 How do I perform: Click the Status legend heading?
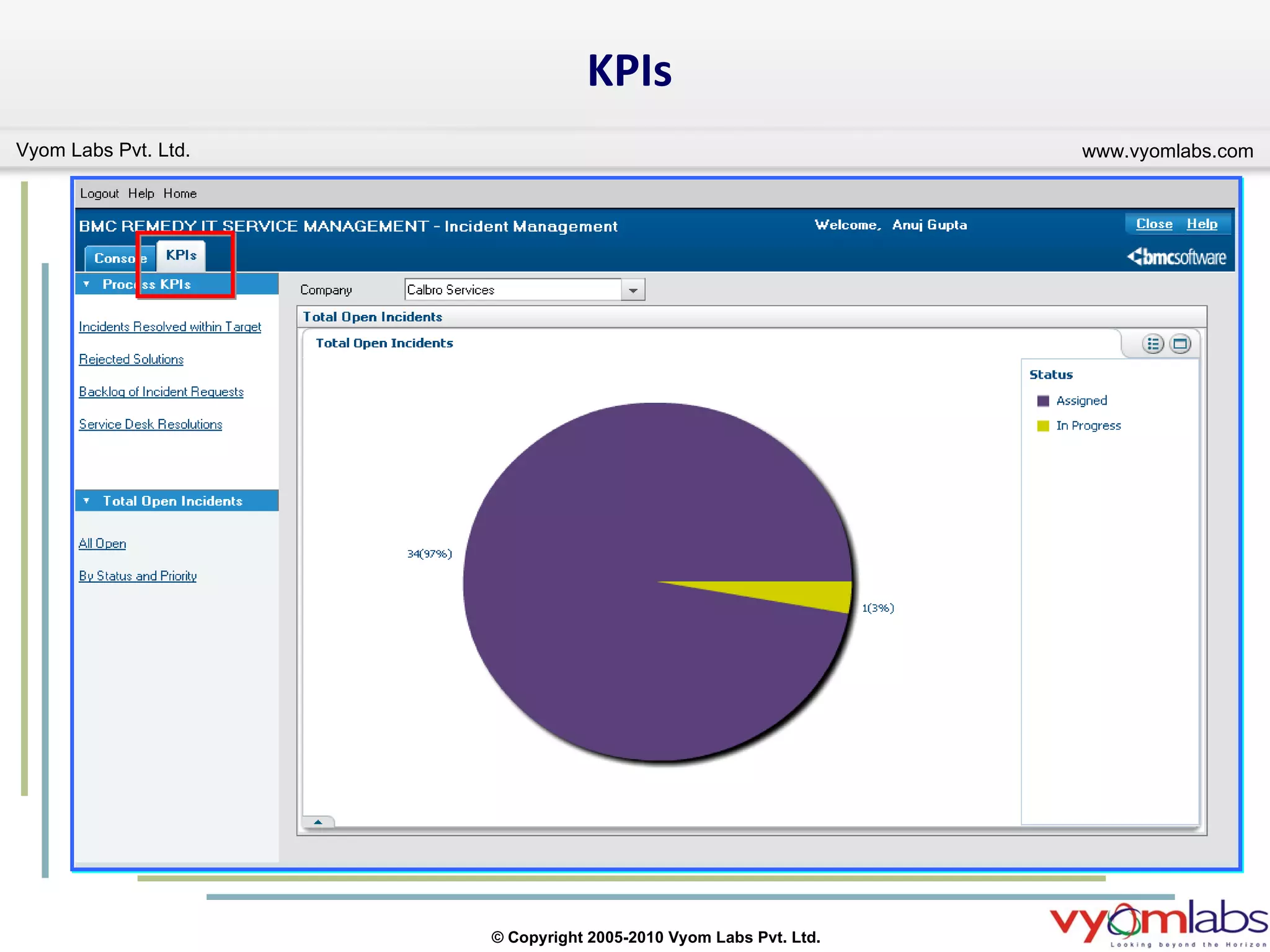point(1051,374)
